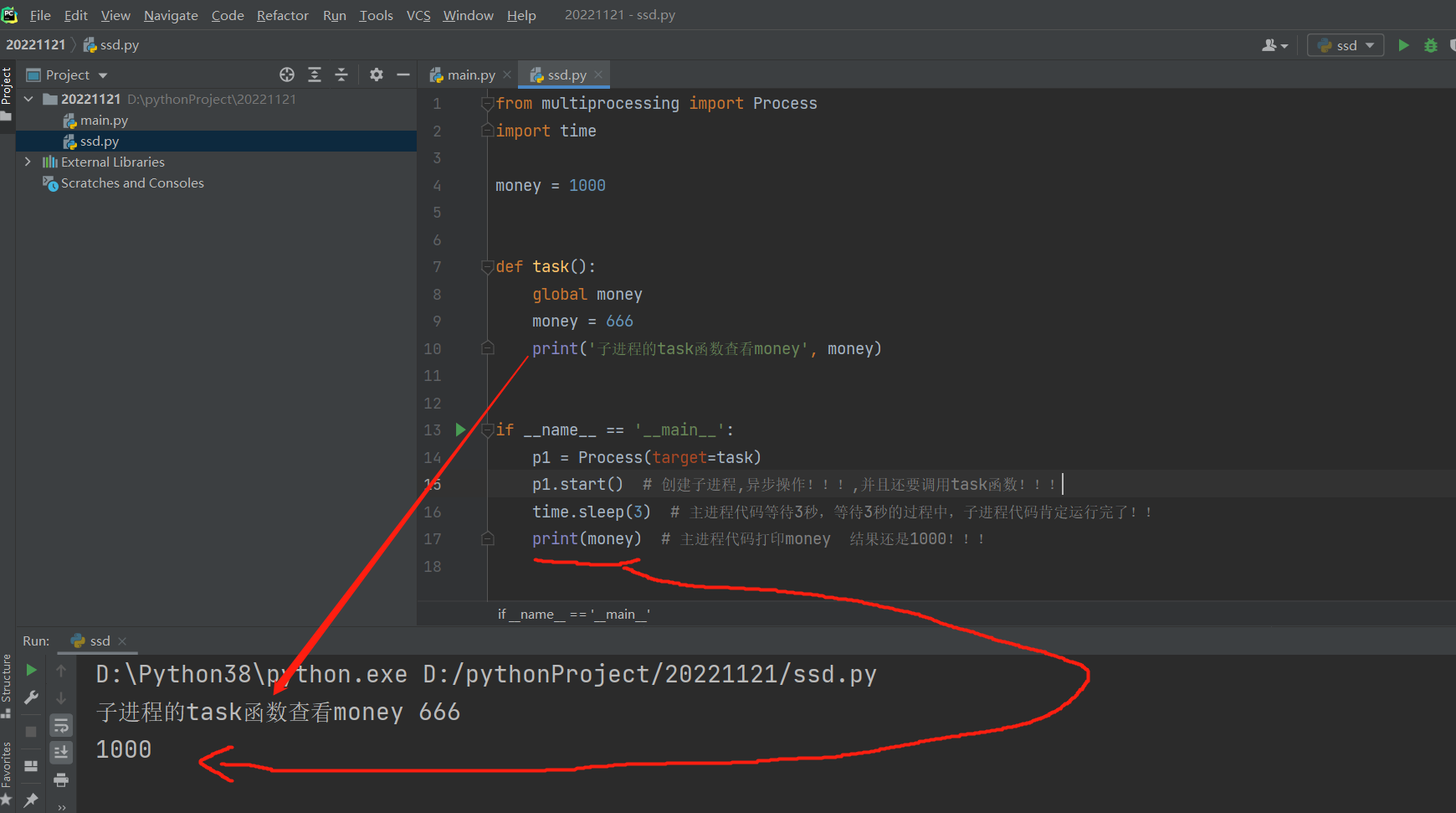Open the Favorites tool window side tab
This screenshot has height=813, width=1456.
pyautogui.click(x=7, y=774)
